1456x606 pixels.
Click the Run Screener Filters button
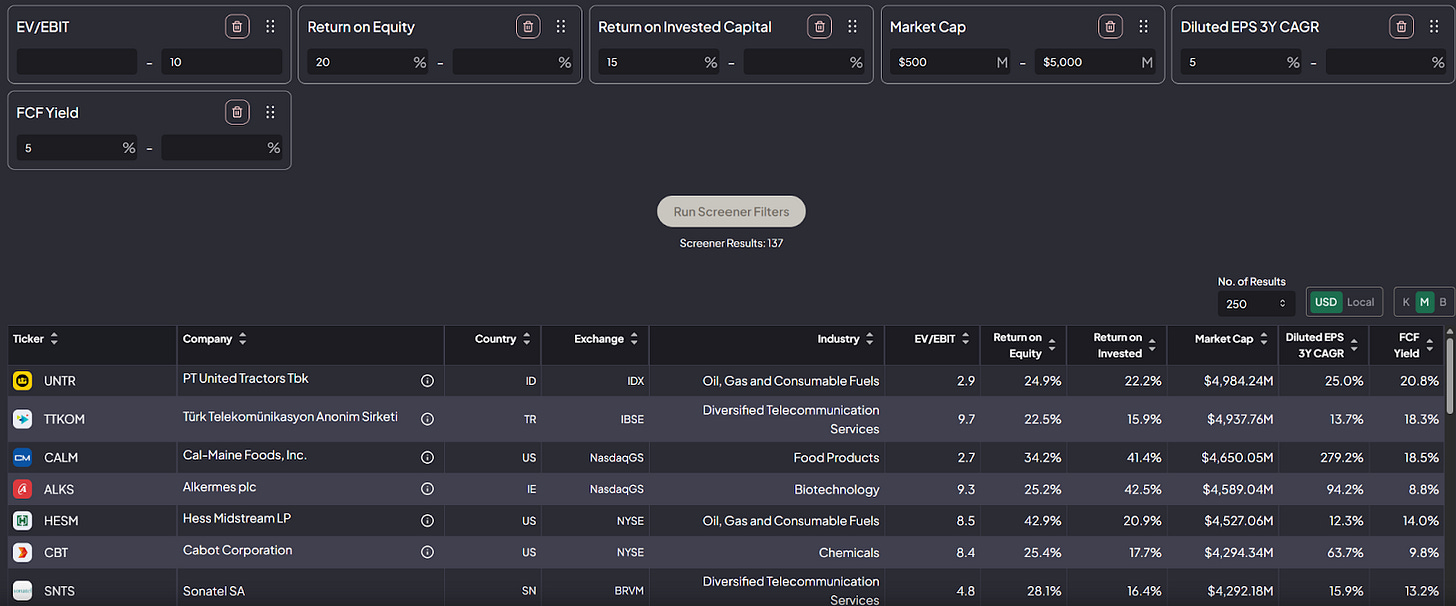[x=731, y=211]
